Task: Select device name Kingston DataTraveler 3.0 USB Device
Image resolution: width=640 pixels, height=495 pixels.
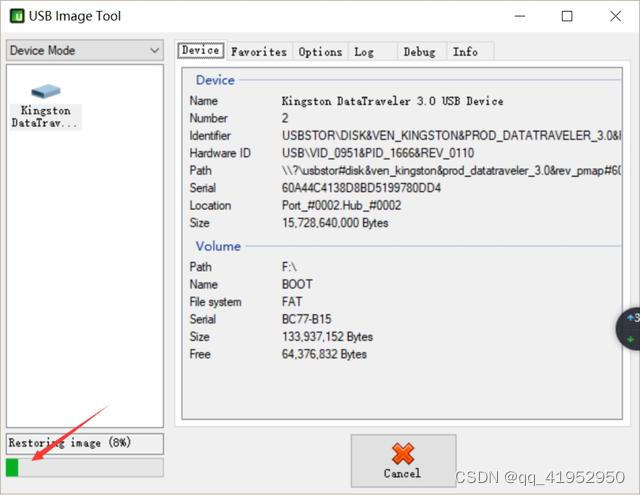Action: tap(392, 101)
